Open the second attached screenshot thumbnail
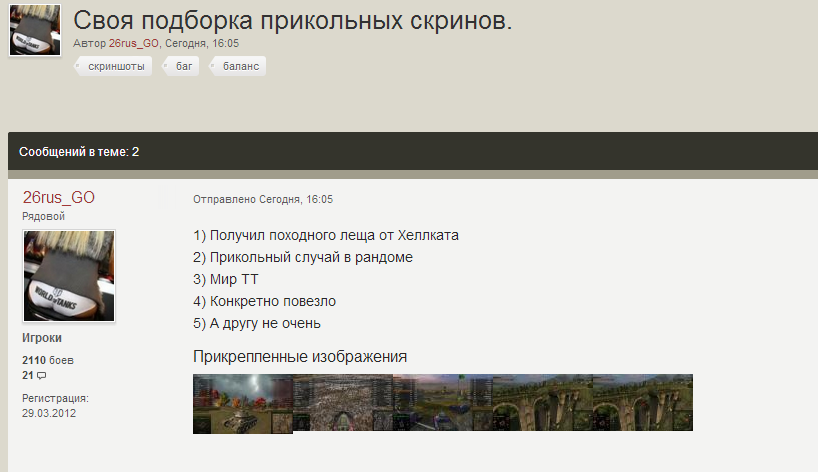The width and height of the screenshot is (818, 472). [x=343, y=402]
